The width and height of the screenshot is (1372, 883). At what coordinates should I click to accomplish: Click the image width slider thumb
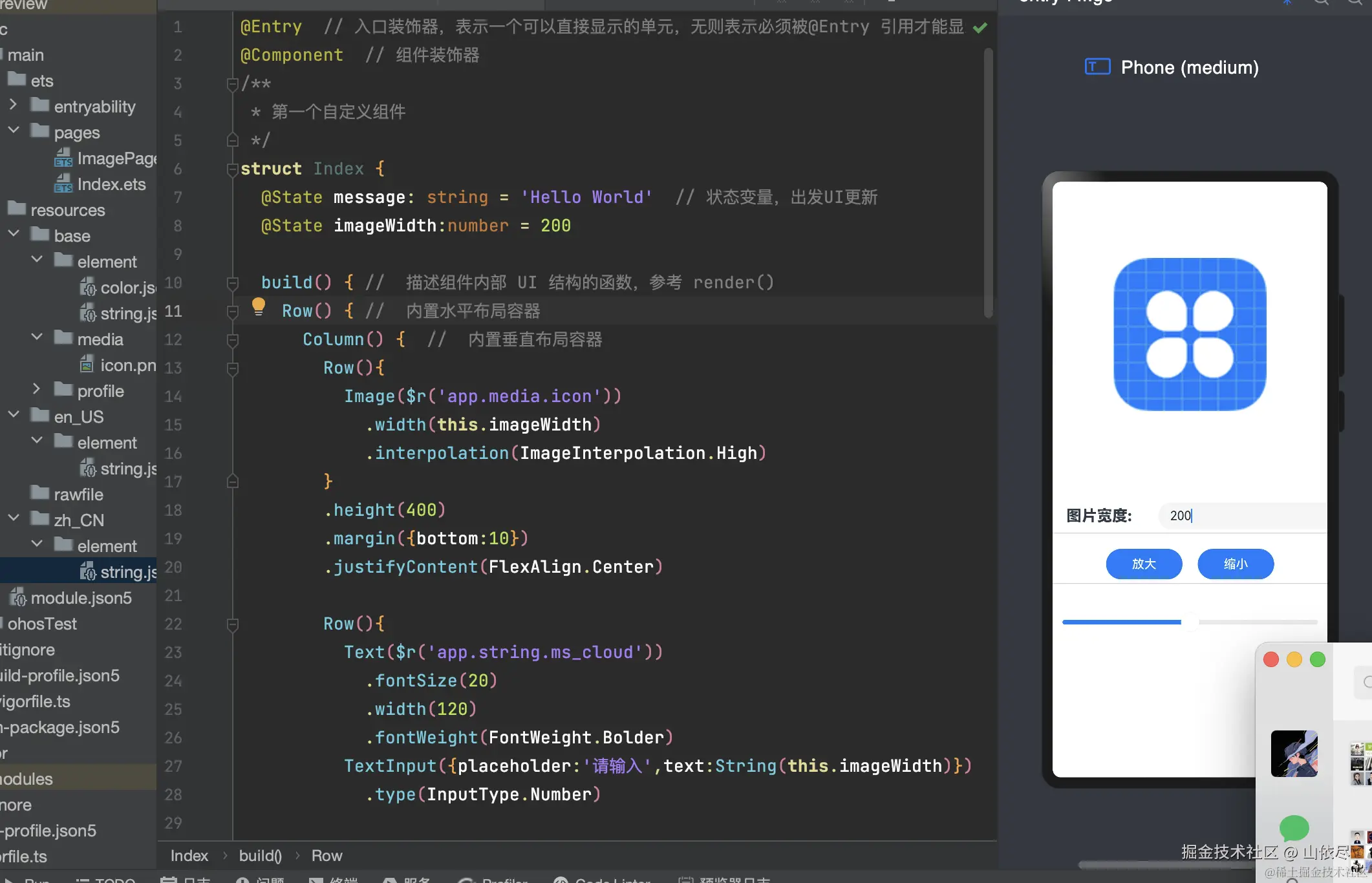1190,622
